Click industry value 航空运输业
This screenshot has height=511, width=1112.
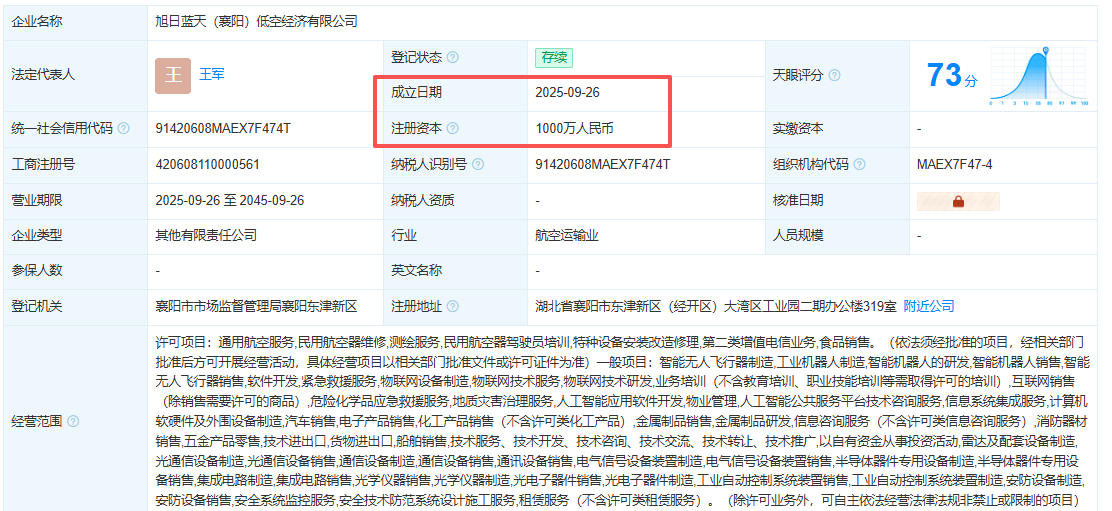click(x=567, y=235)
